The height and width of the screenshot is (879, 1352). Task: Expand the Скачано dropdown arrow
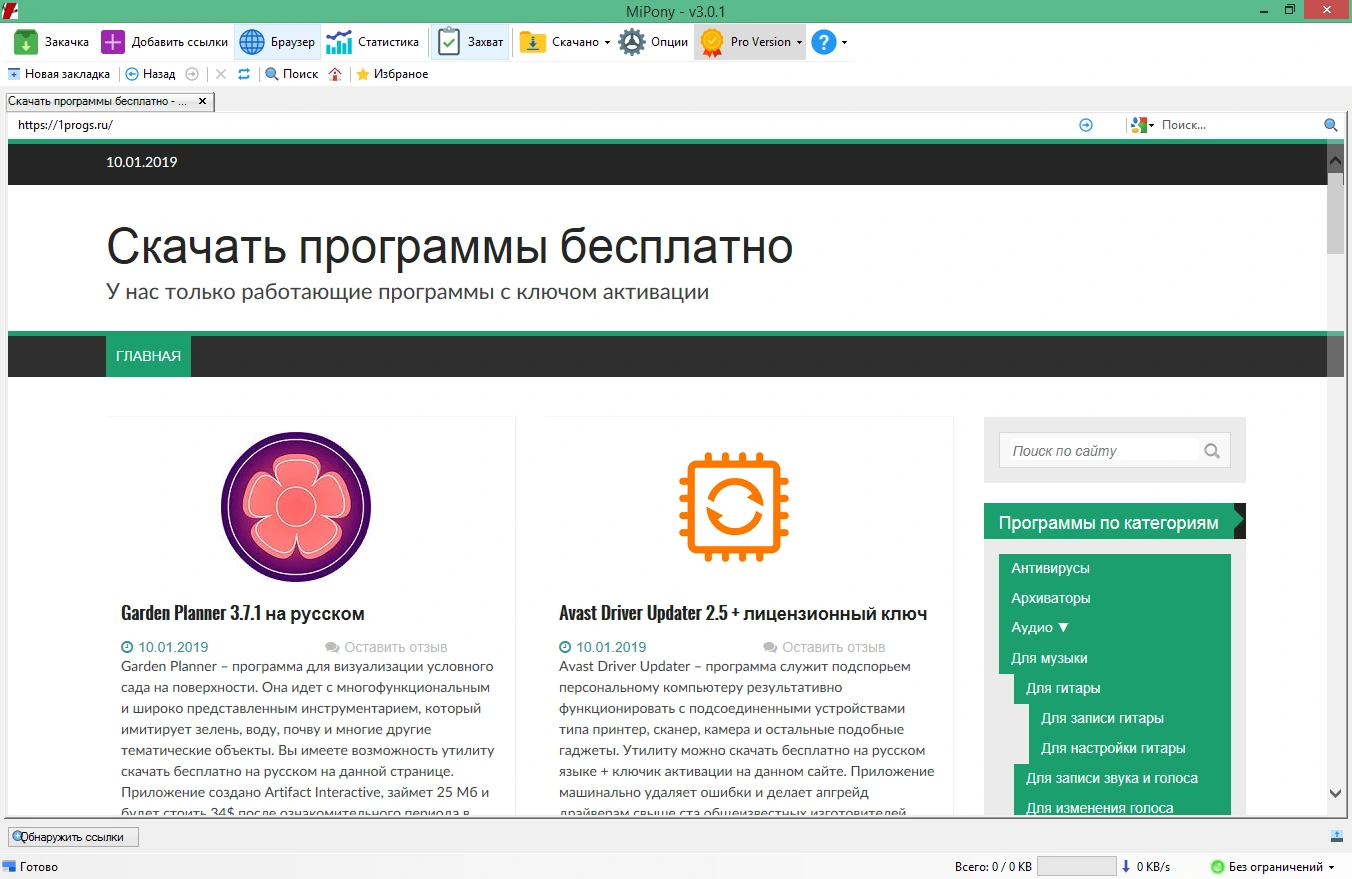607,43
